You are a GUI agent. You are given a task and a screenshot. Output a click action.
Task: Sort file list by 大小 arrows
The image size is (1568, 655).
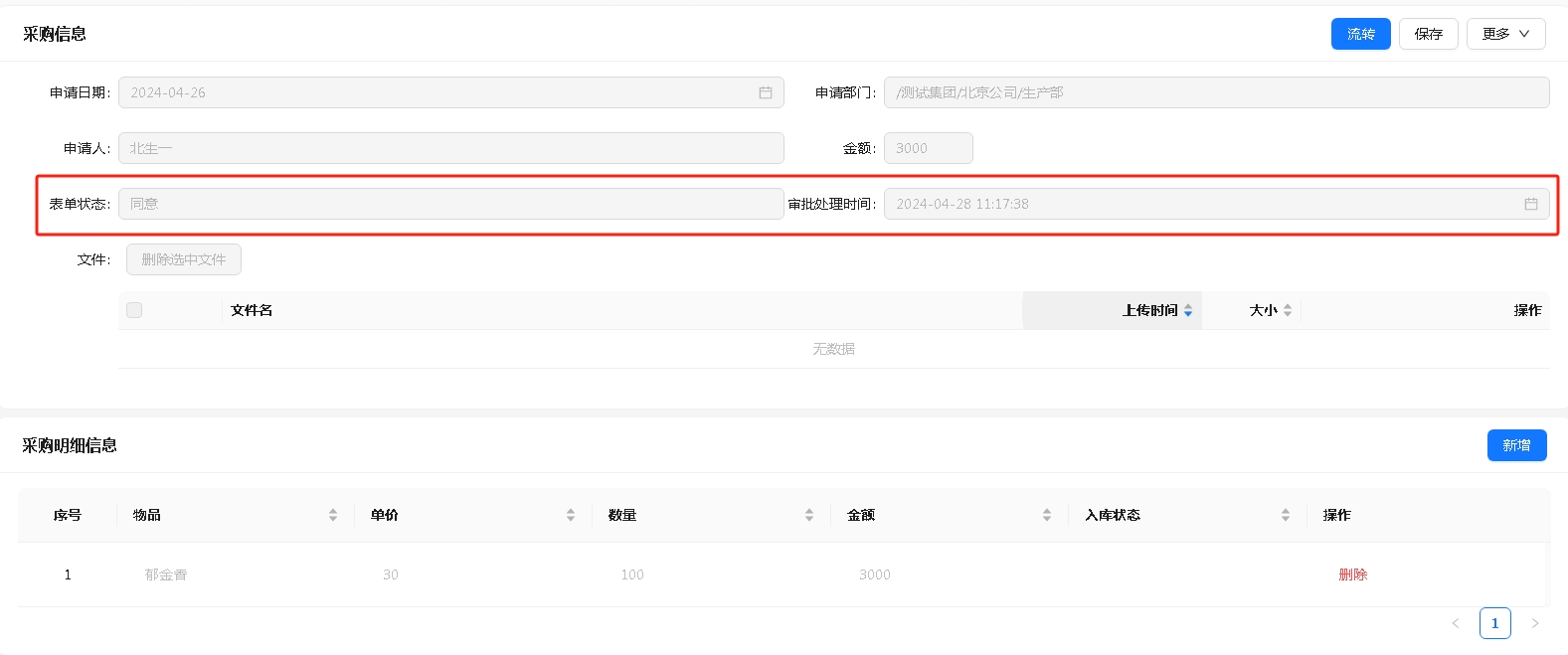click(1287, 311)
